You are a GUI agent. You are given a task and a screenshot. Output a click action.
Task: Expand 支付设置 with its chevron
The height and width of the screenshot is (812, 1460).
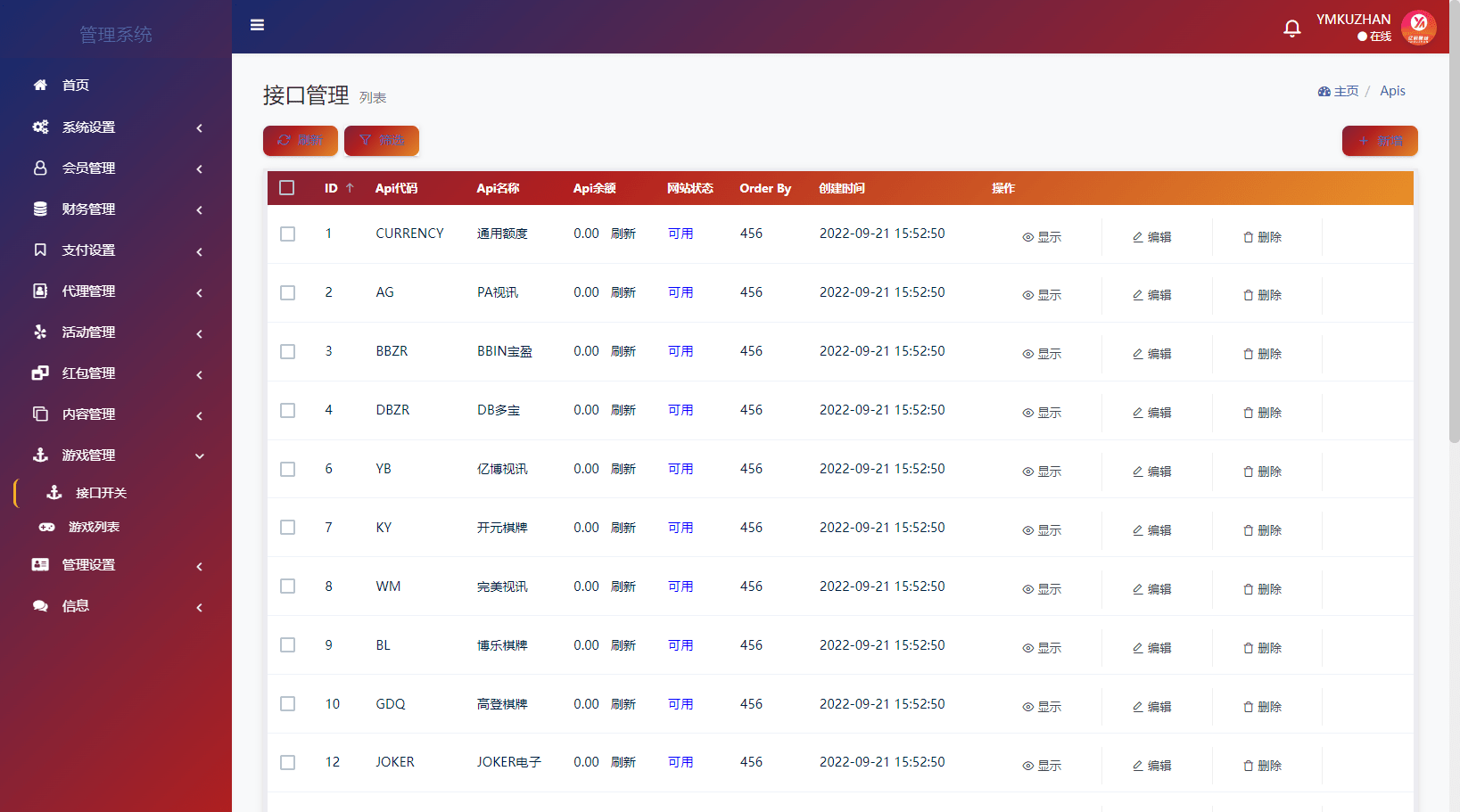tap(200, 251)
